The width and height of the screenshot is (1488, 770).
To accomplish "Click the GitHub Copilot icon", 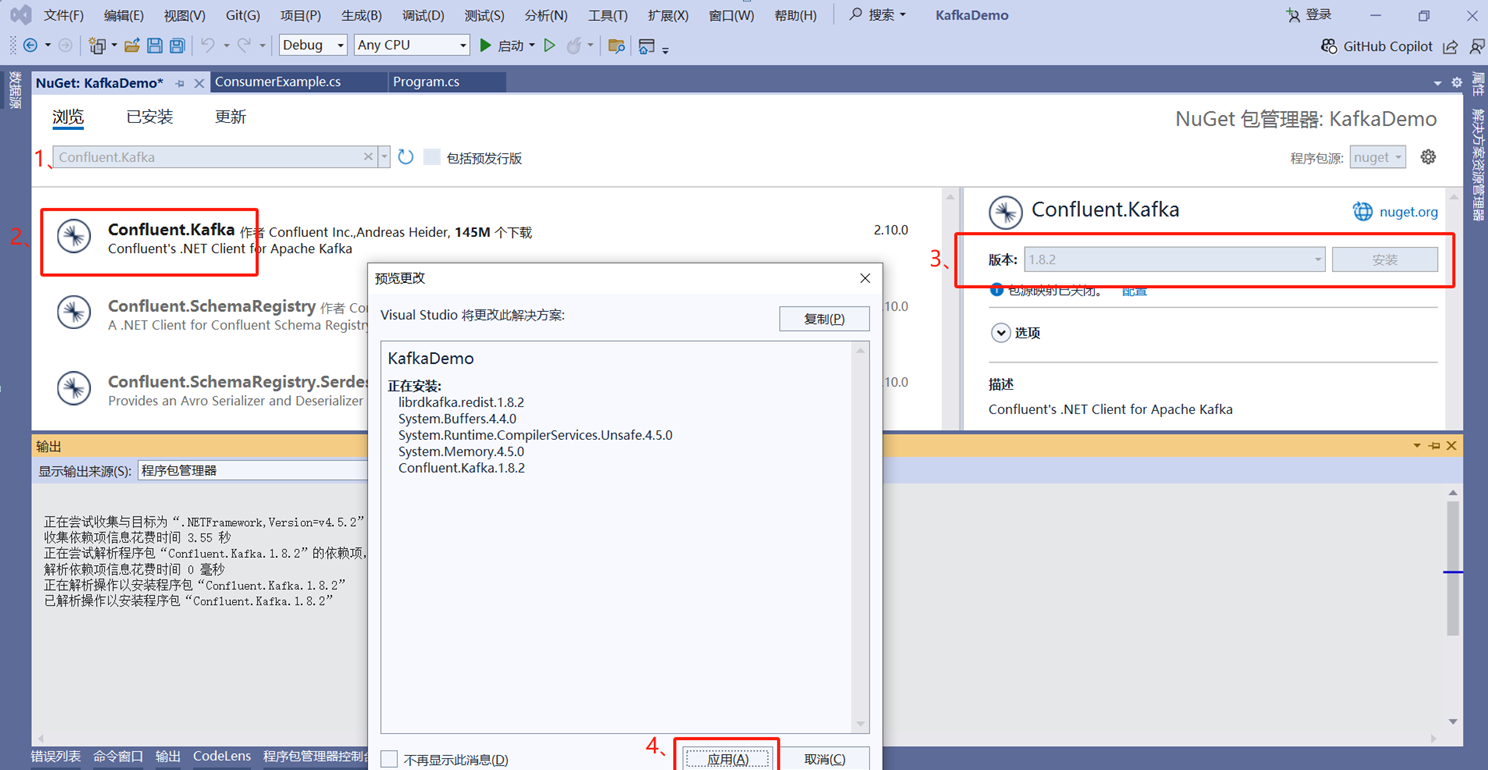I will pyautogui.click(x=1329, y=46).
